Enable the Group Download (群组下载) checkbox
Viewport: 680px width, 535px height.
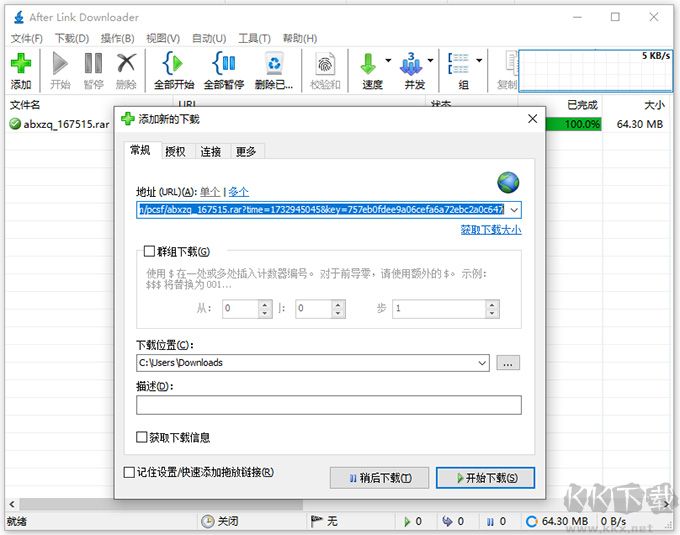click(149, 251)
